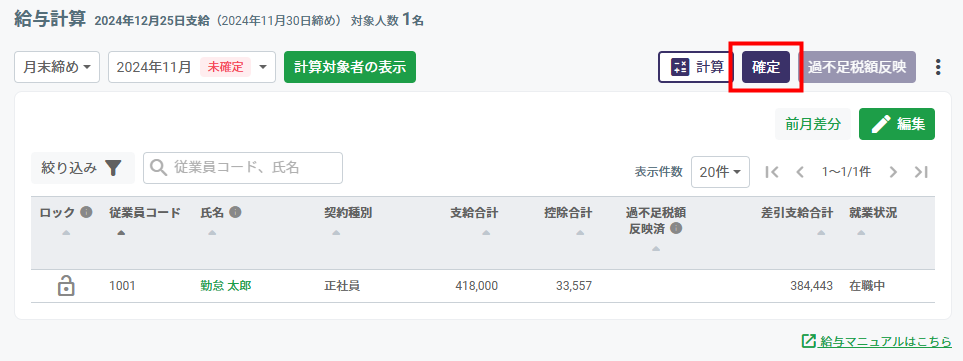Jump to the last page of results
Image resolution: width=963 pixels, height=361 pixels.
pyautogui.click(x=921, y=173)
